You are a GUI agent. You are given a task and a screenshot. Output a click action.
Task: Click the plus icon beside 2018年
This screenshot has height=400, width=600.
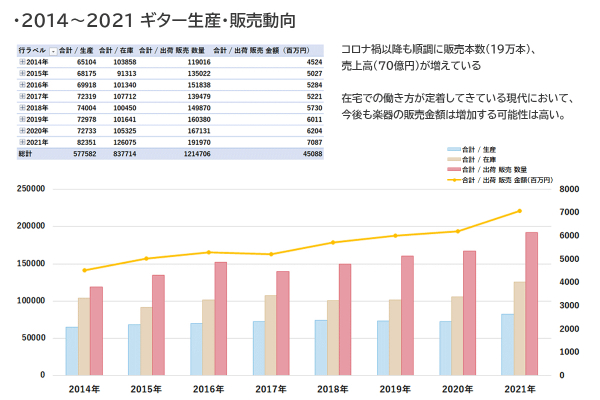pyautogui.click(x=22, y=107)
